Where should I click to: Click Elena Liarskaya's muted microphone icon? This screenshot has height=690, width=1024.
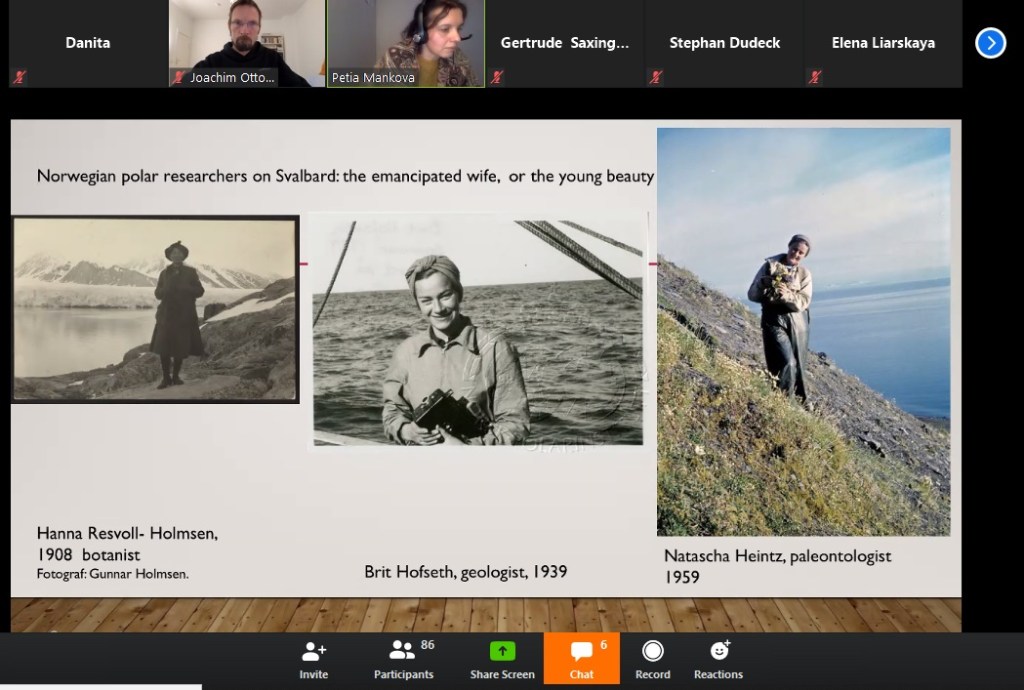(x=815, y=77)
